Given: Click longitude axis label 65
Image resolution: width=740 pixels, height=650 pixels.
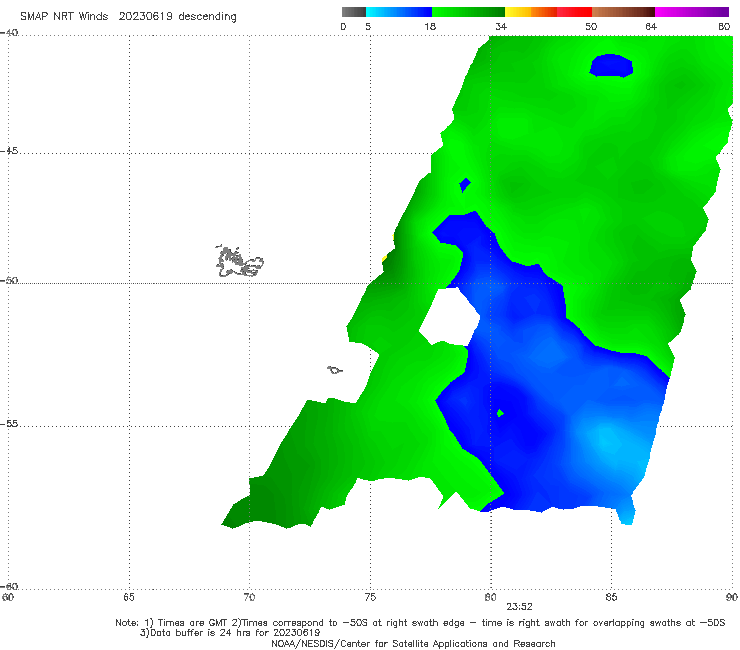Looking at the screenshot, I should click(129, 597).
